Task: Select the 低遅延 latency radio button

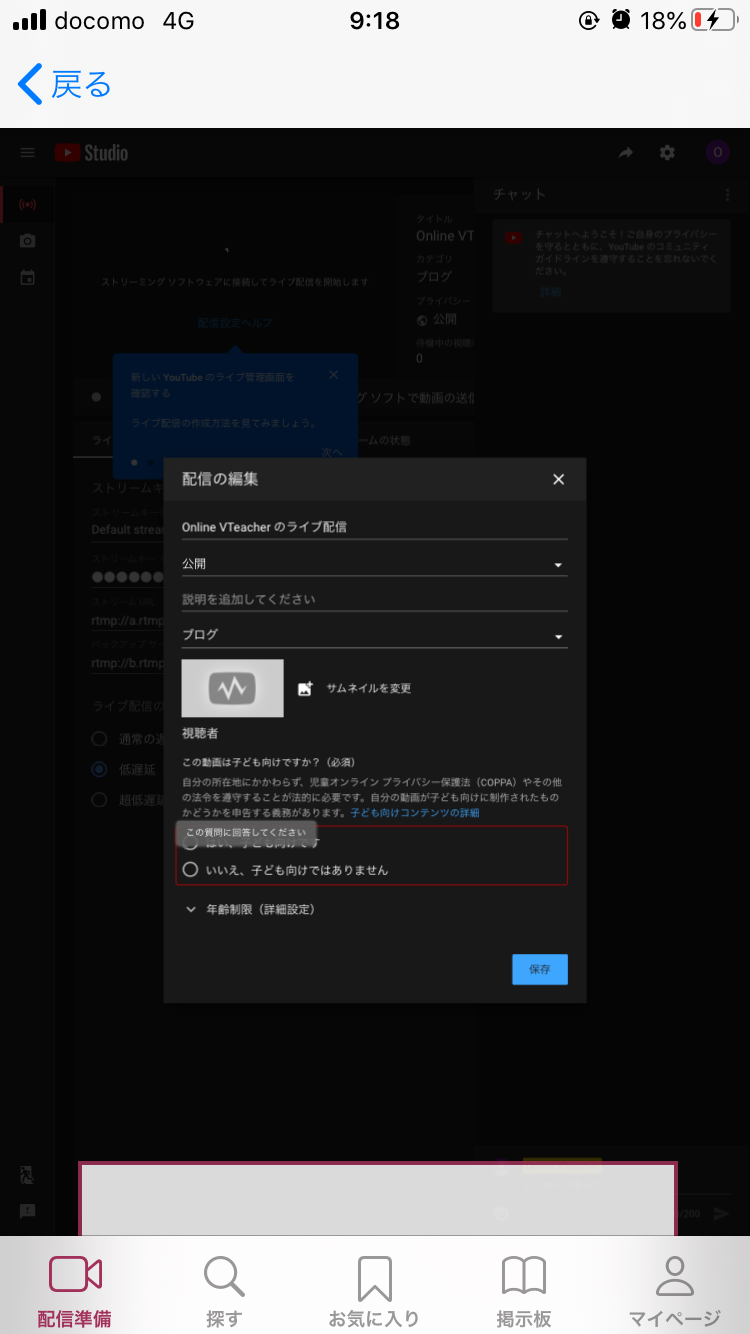Action: pos(99,769)
